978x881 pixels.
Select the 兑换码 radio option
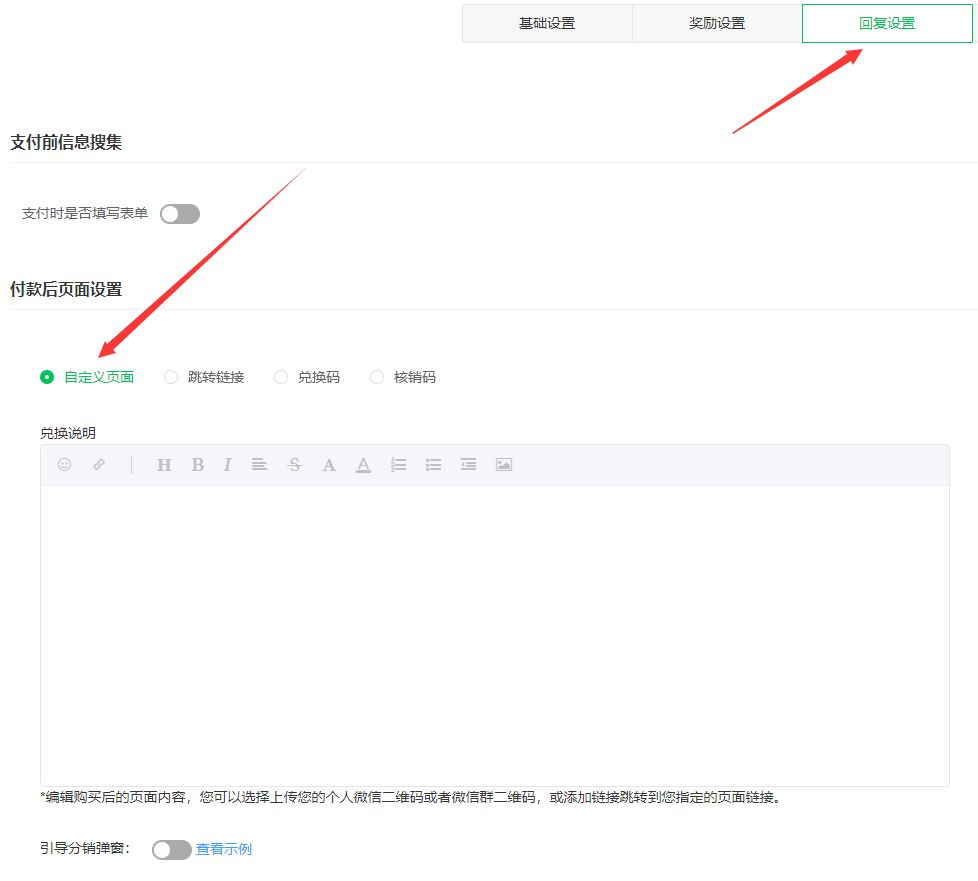tap(281, 377)
